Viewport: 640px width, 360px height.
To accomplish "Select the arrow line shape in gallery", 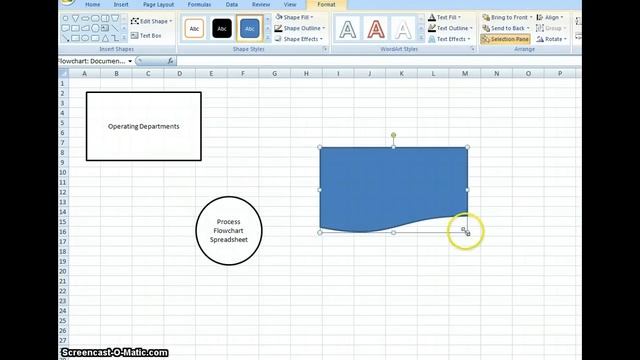I will (65, 38).
